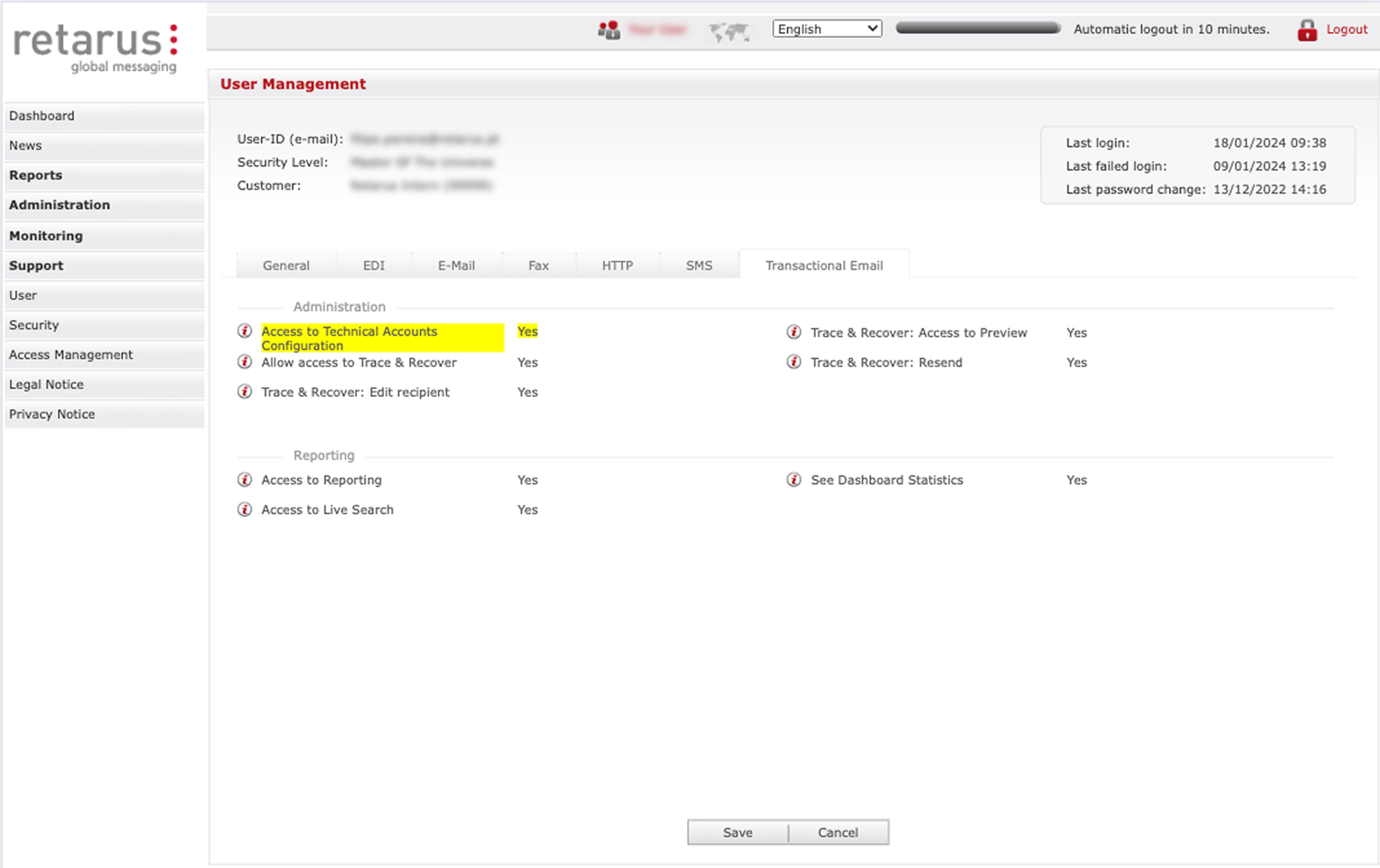The image size is (1380, 868).
Task: Expand the Reports sidebar menu
Action: (x=36, y=176)
